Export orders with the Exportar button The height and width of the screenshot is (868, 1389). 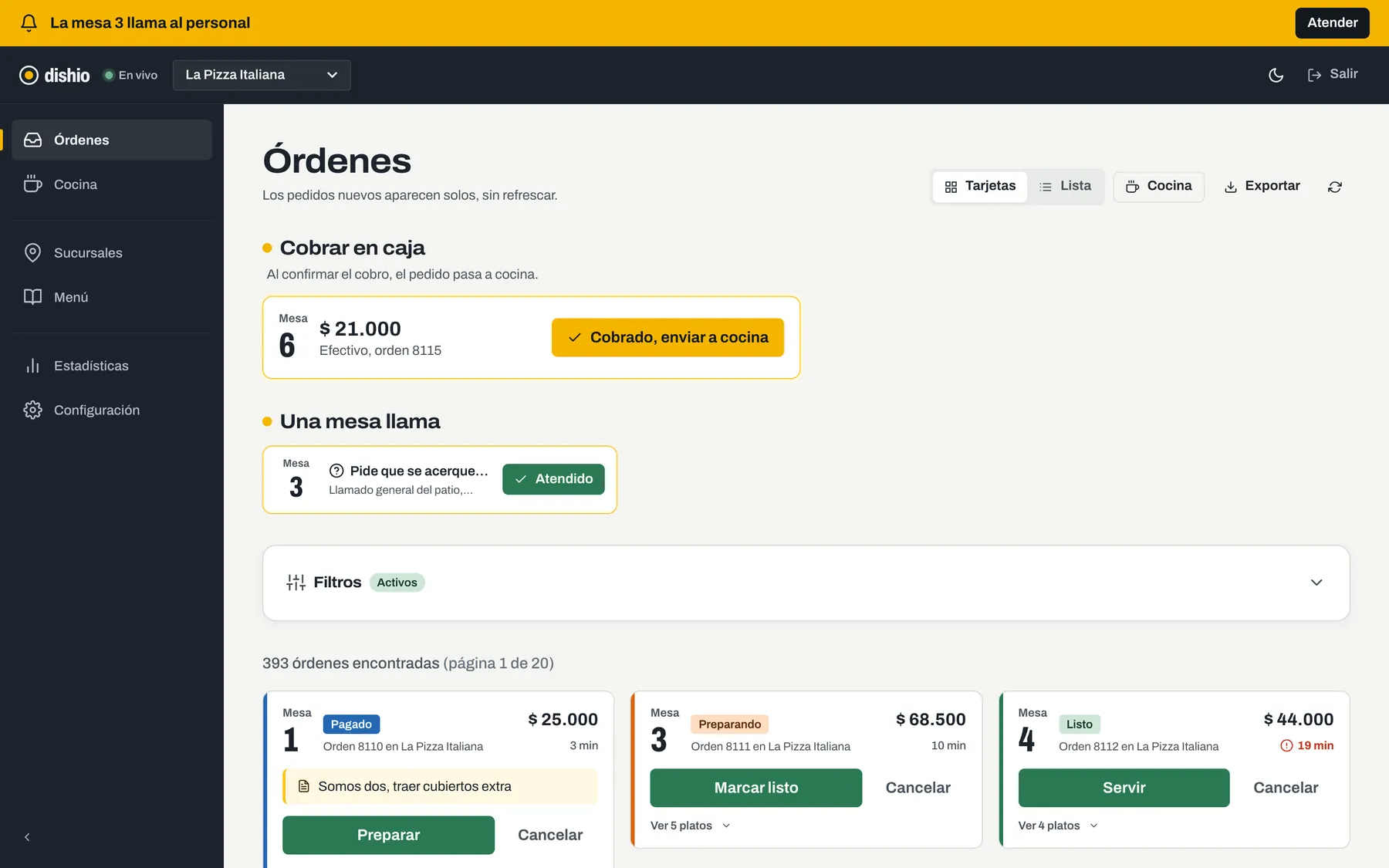point(1262,187)
